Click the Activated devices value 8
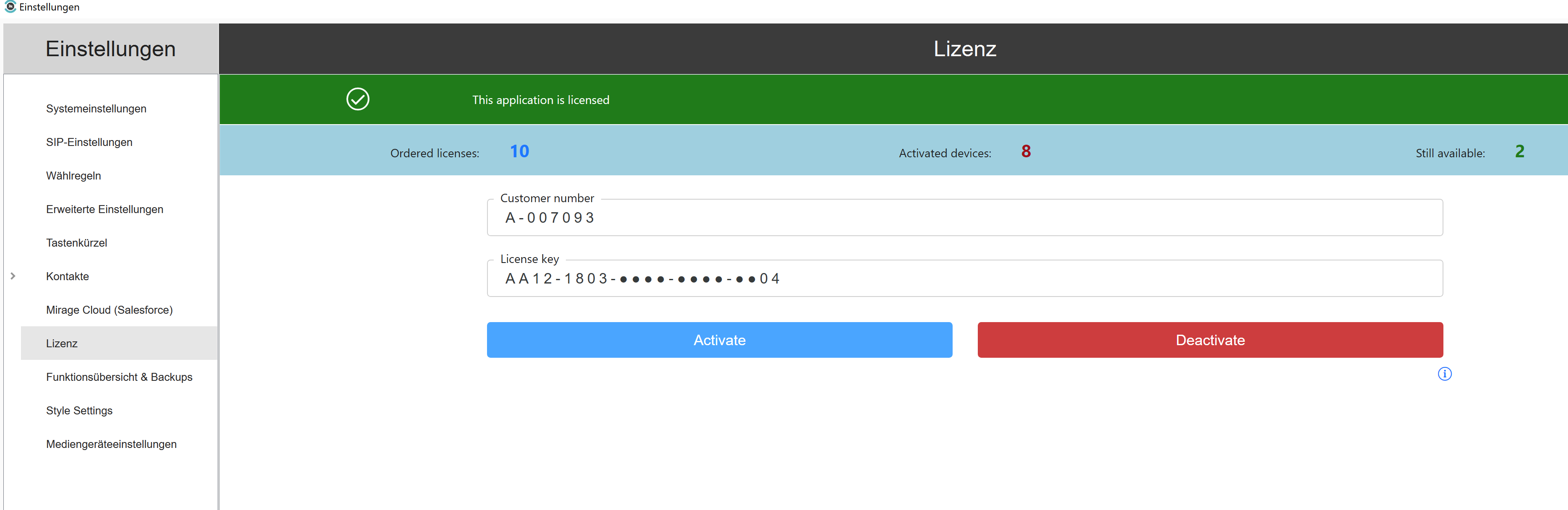This screenshot has width=1568, height=510. click(x=1026, y=151)
